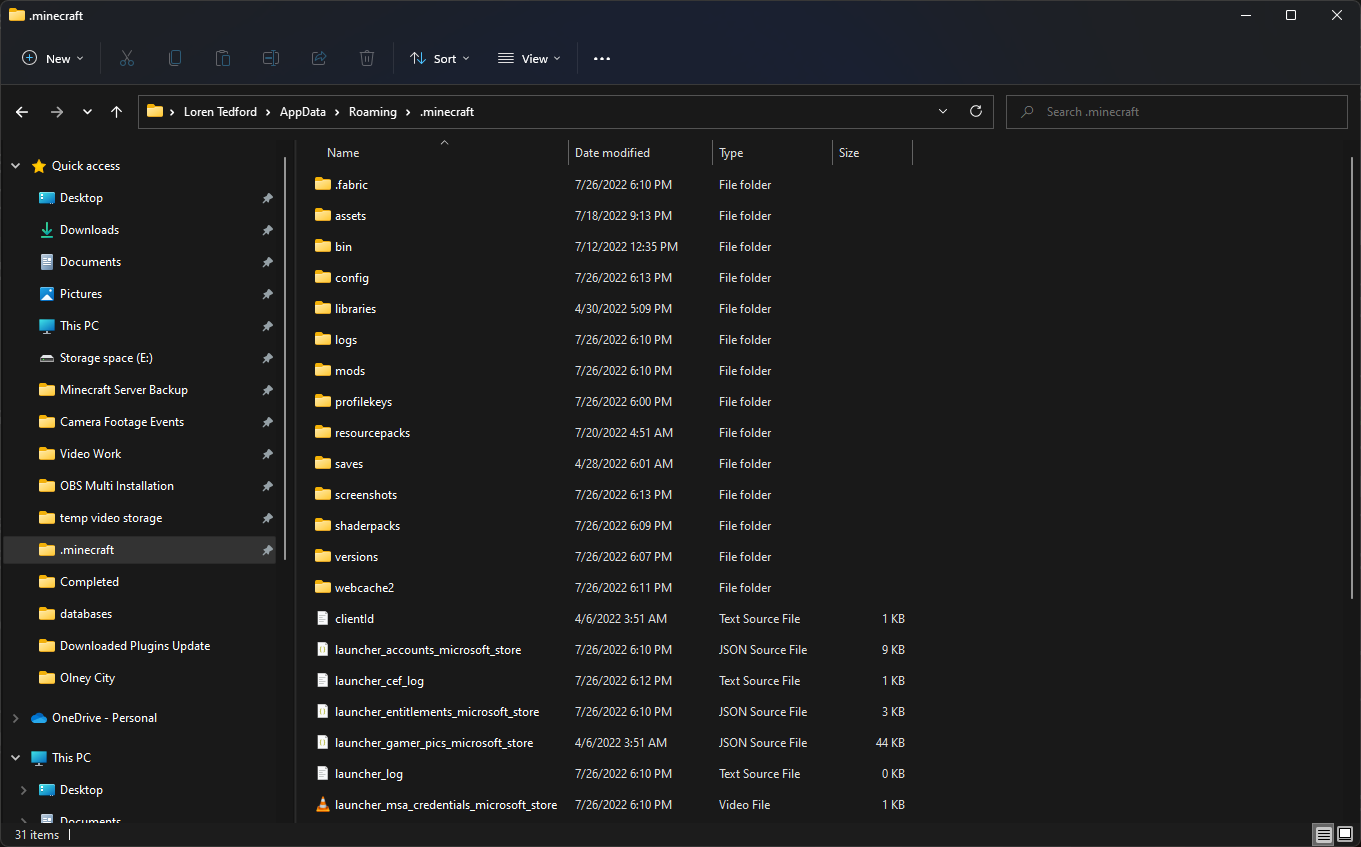Select the versions folder row

(x=610, y=556)
